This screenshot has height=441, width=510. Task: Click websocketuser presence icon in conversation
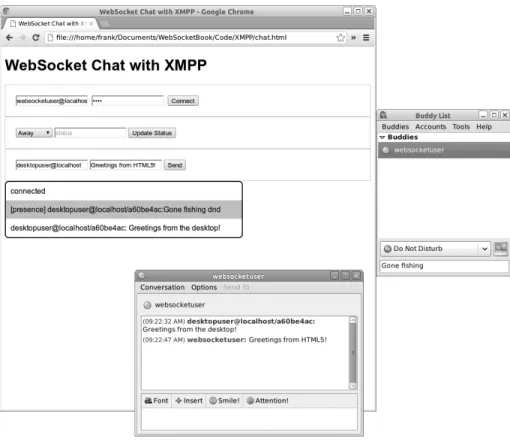click(147, 305)
